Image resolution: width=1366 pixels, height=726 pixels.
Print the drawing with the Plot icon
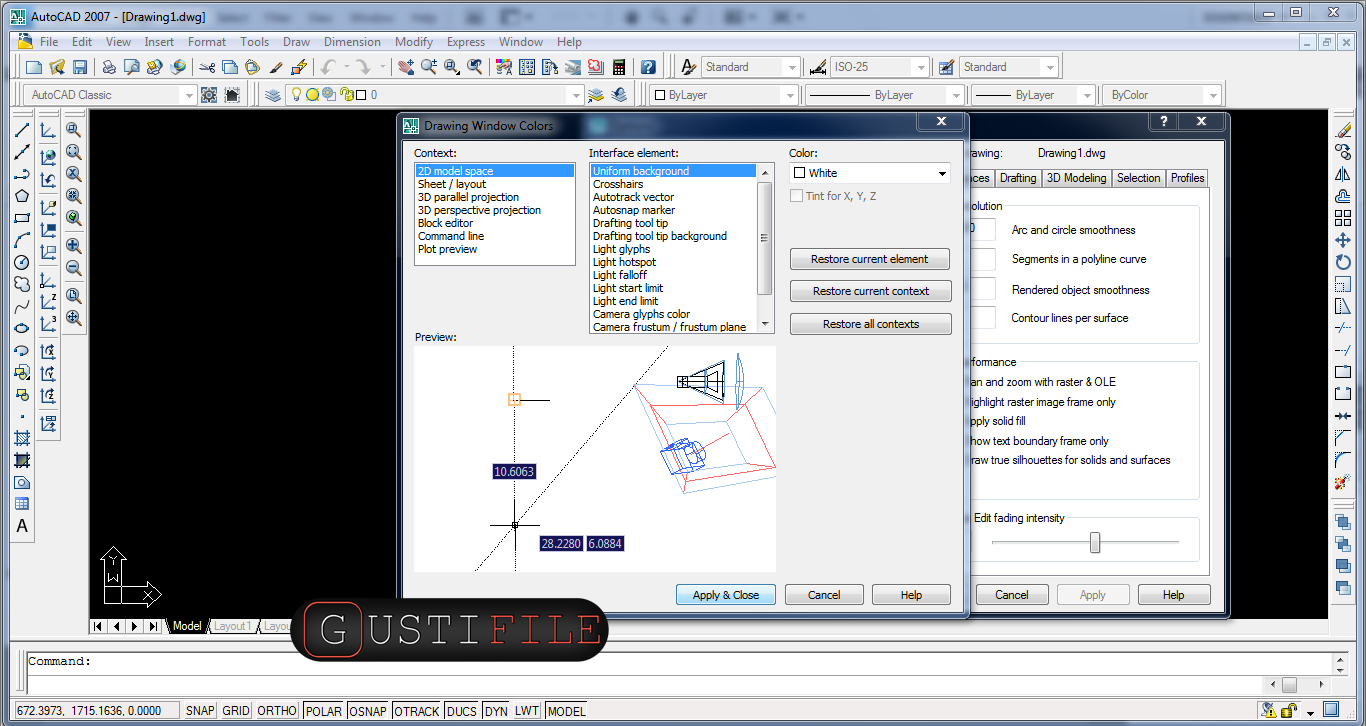(x=109, y=67)
